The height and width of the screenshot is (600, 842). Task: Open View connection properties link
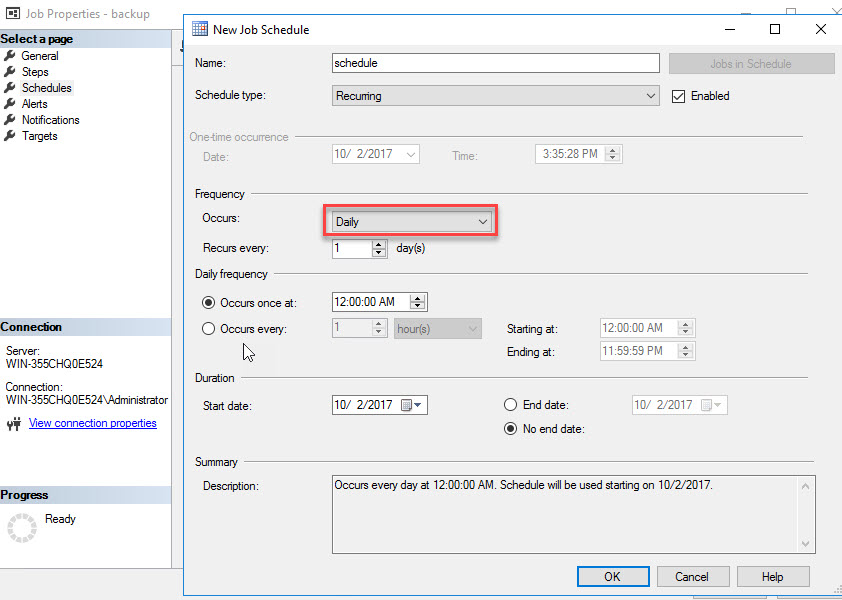[x=93, y=423]
